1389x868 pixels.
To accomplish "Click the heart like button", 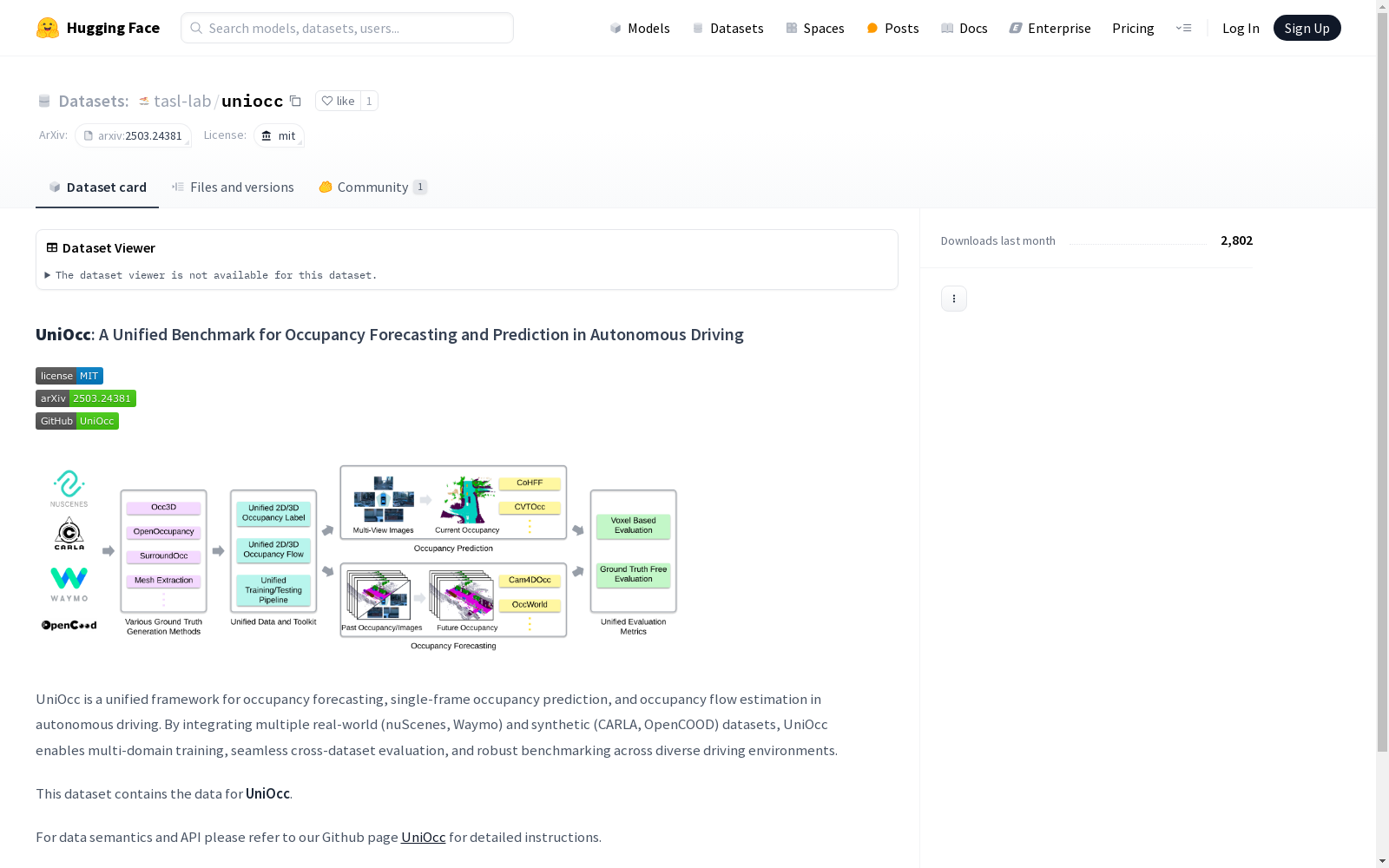I will pos(338,101).
